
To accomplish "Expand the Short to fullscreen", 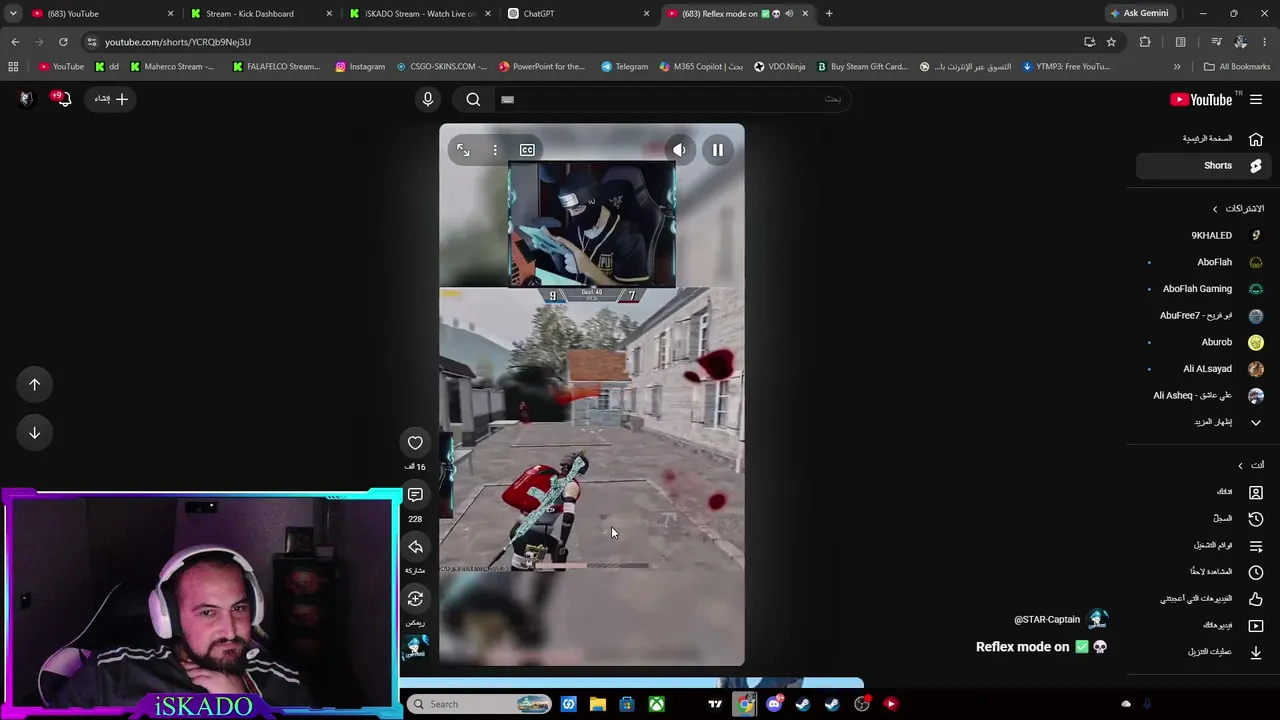I will 463,150.
